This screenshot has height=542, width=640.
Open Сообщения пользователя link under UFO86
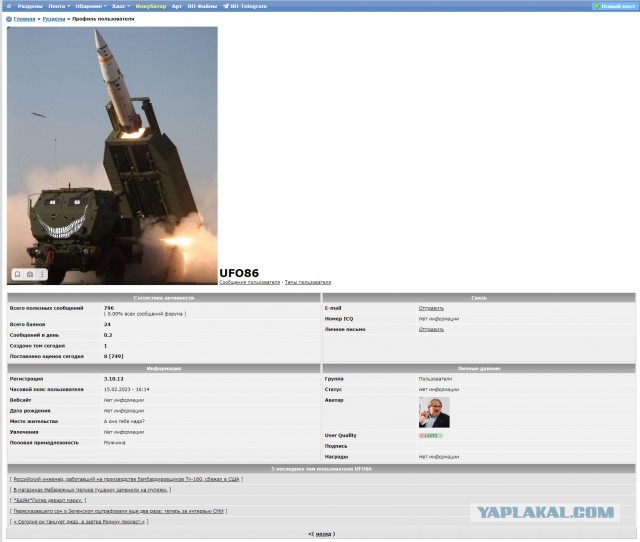tap(249, 282)
